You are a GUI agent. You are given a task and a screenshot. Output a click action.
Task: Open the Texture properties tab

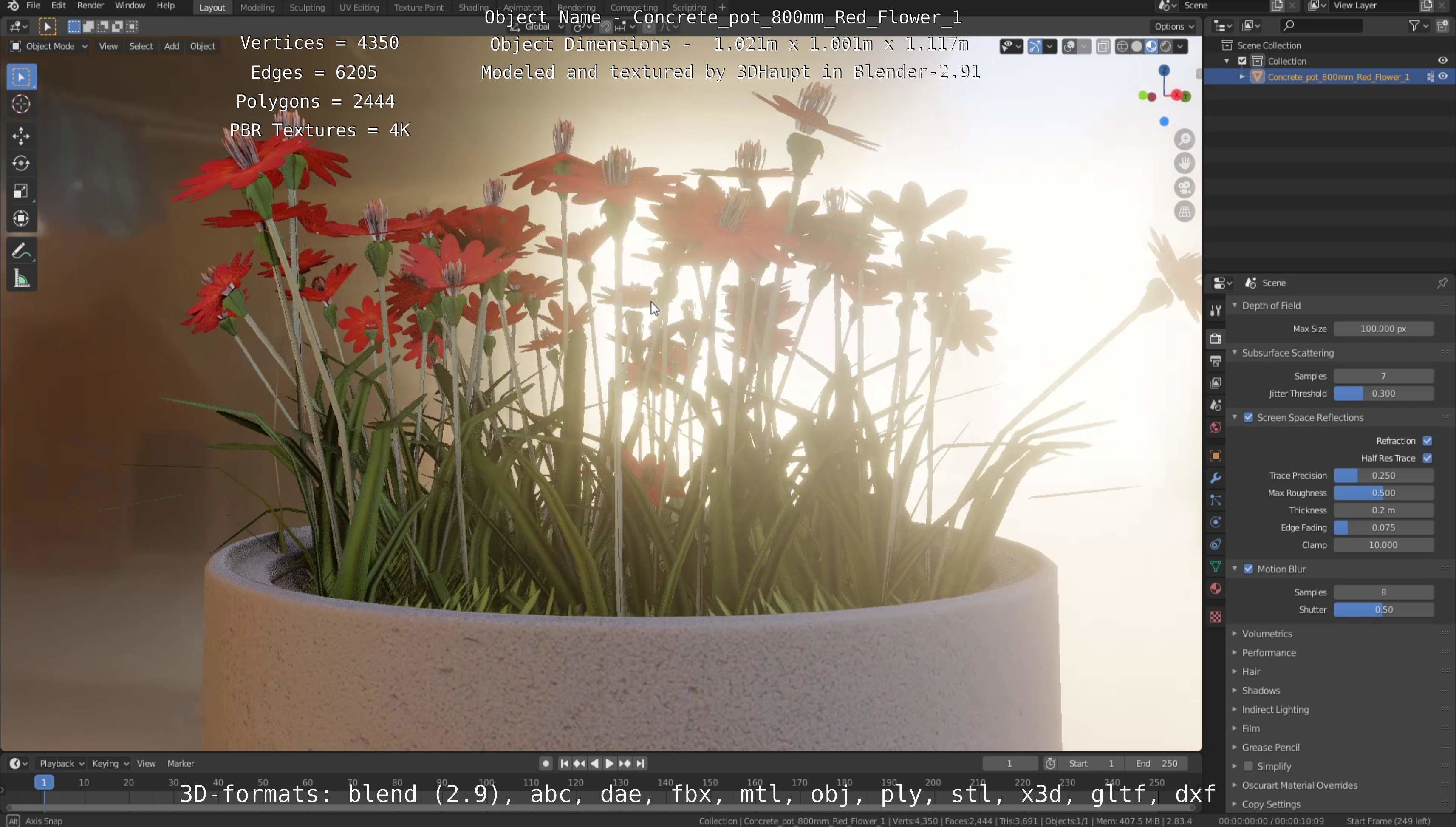click(1215, 617)
